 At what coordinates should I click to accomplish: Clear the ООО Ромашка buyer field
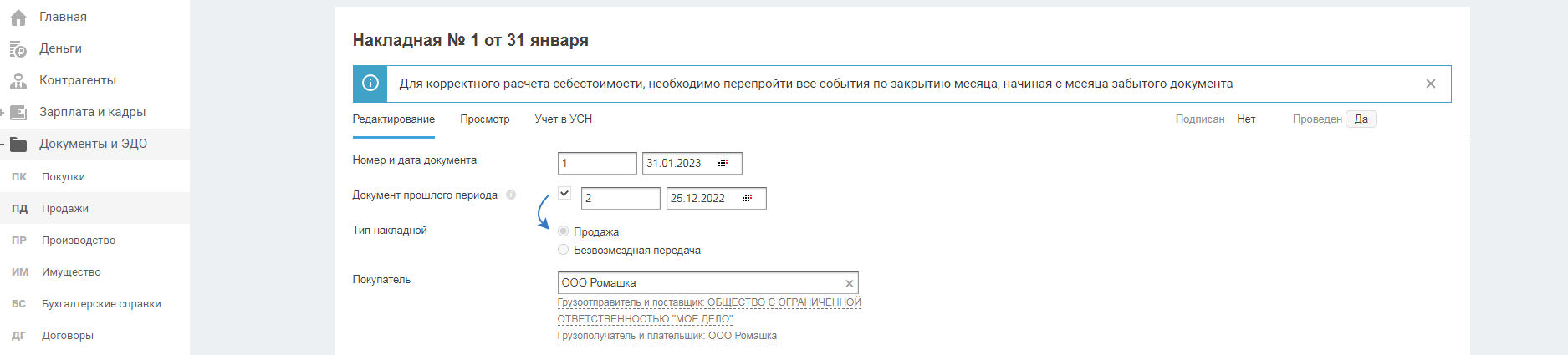point(849,283)
